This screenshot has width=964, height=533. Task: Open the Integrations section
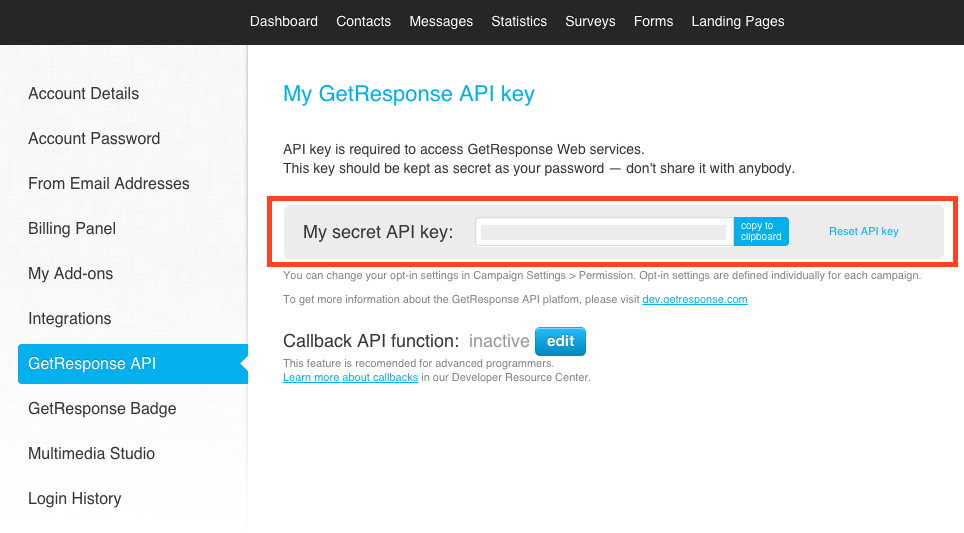[x=70, y=319]
